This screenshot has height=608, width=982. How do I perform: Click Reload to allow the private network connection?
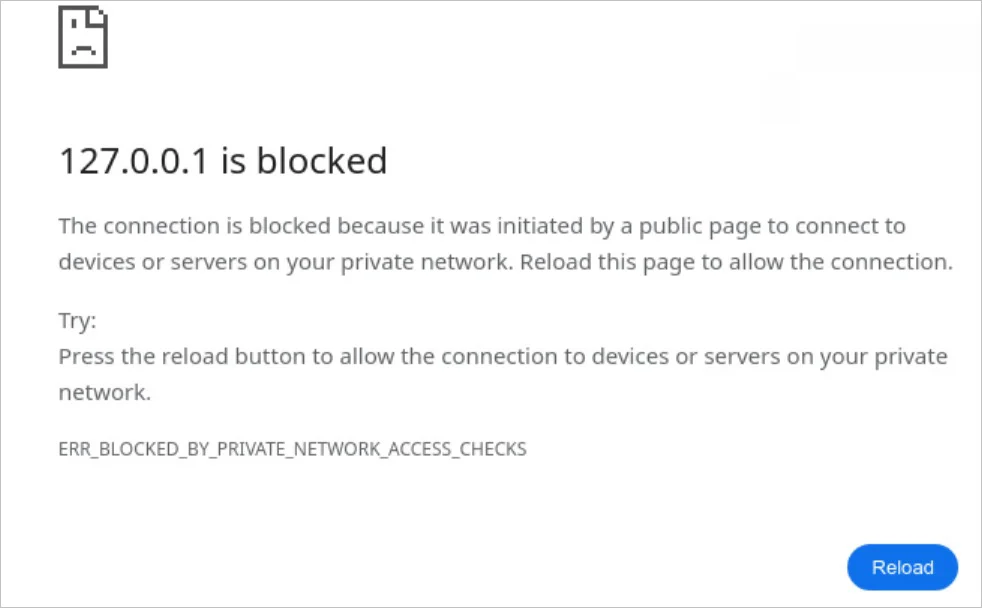coord(902,567)
